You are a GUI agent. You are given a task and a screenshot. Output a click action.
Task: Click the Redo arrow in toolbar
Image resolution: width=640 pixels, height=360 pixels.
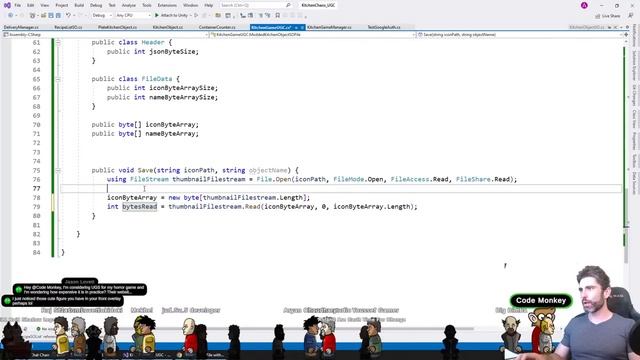80,16
